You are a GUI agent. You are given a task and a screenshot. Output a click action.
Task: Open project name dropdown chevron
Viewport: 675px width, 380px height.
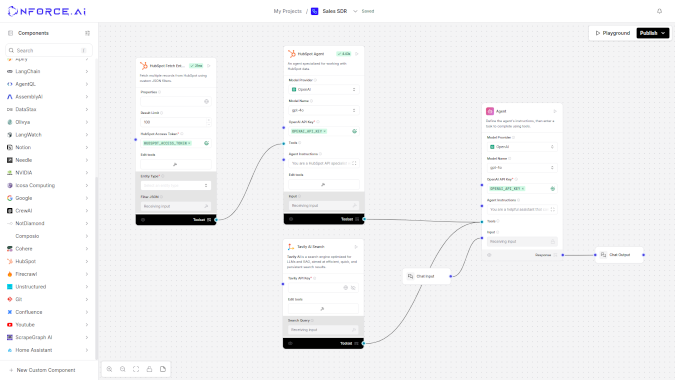[355, 11]
